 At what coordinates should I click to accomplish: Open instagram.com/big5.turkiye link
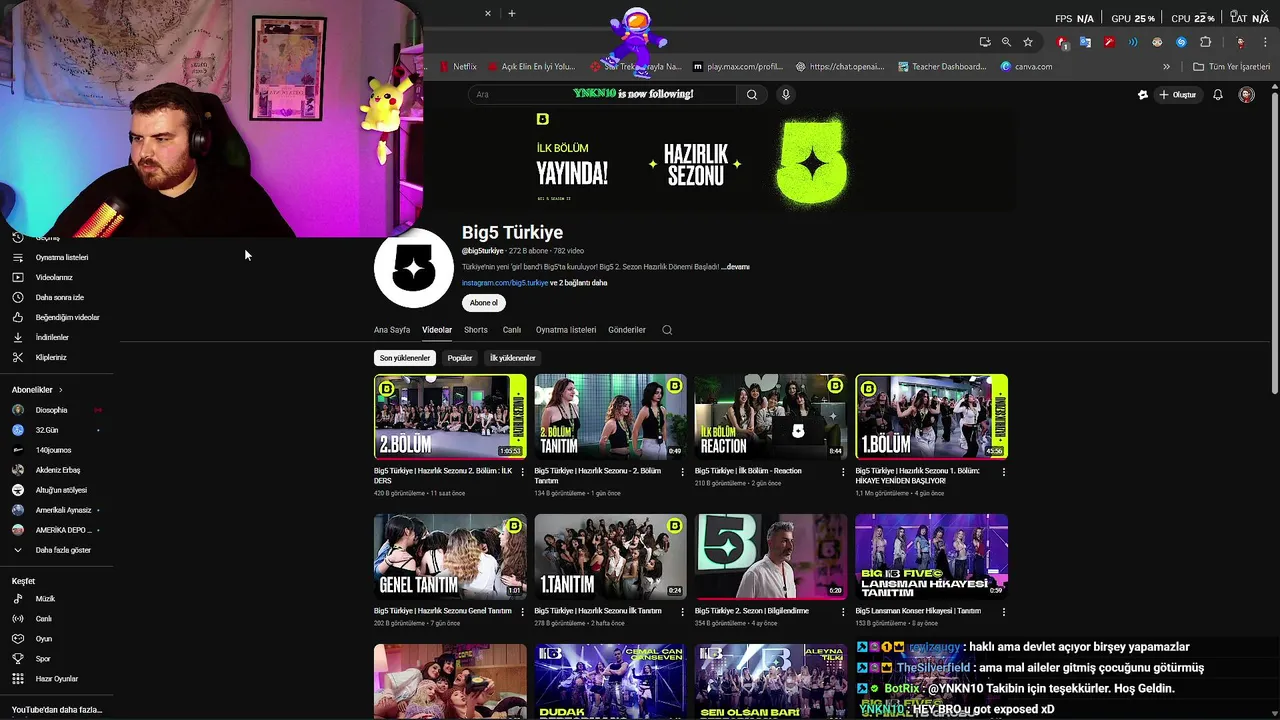pyautogui.click(x=505, y=283)
